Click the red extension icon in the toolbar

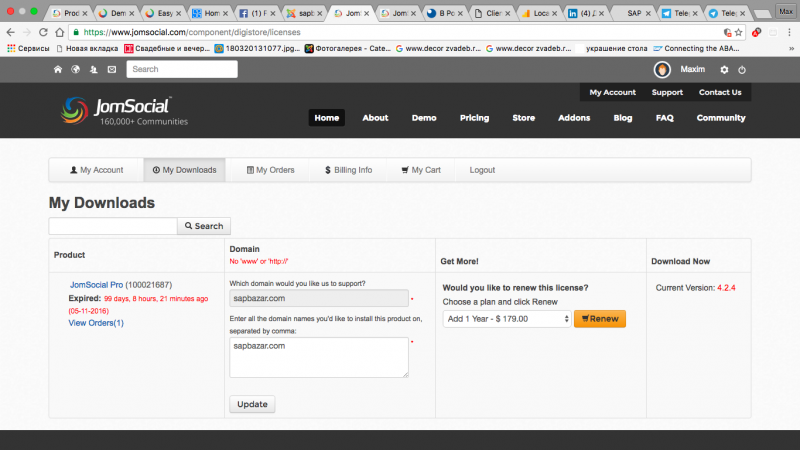756,32
